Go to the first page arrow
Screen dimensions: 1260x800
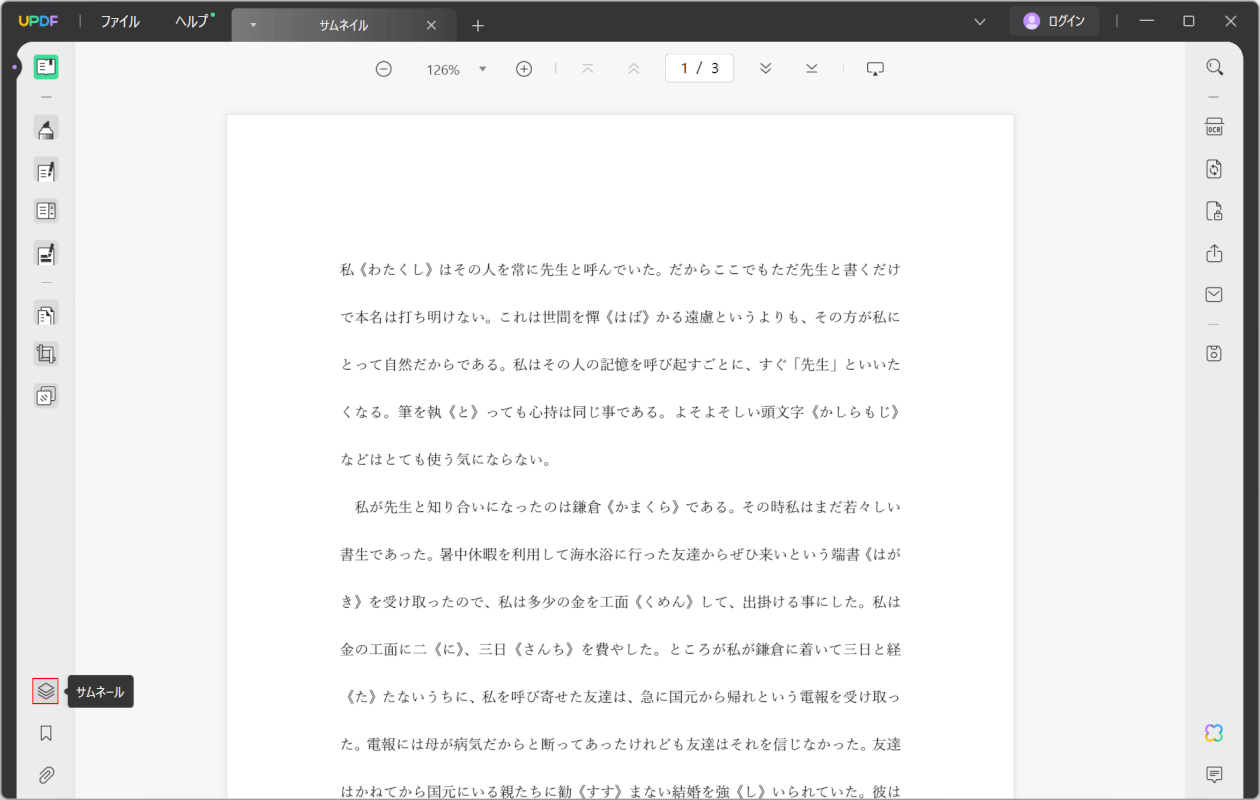click(588, 69)
